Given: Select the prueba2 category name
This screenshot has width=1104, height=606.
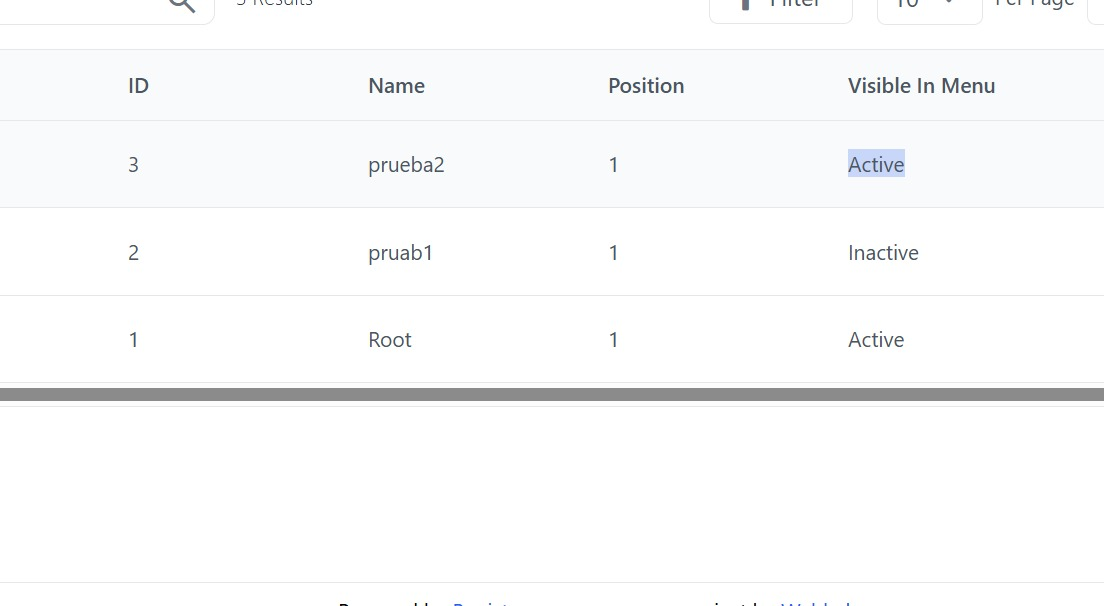Looking at the screenshot, I should coord(406,165).
